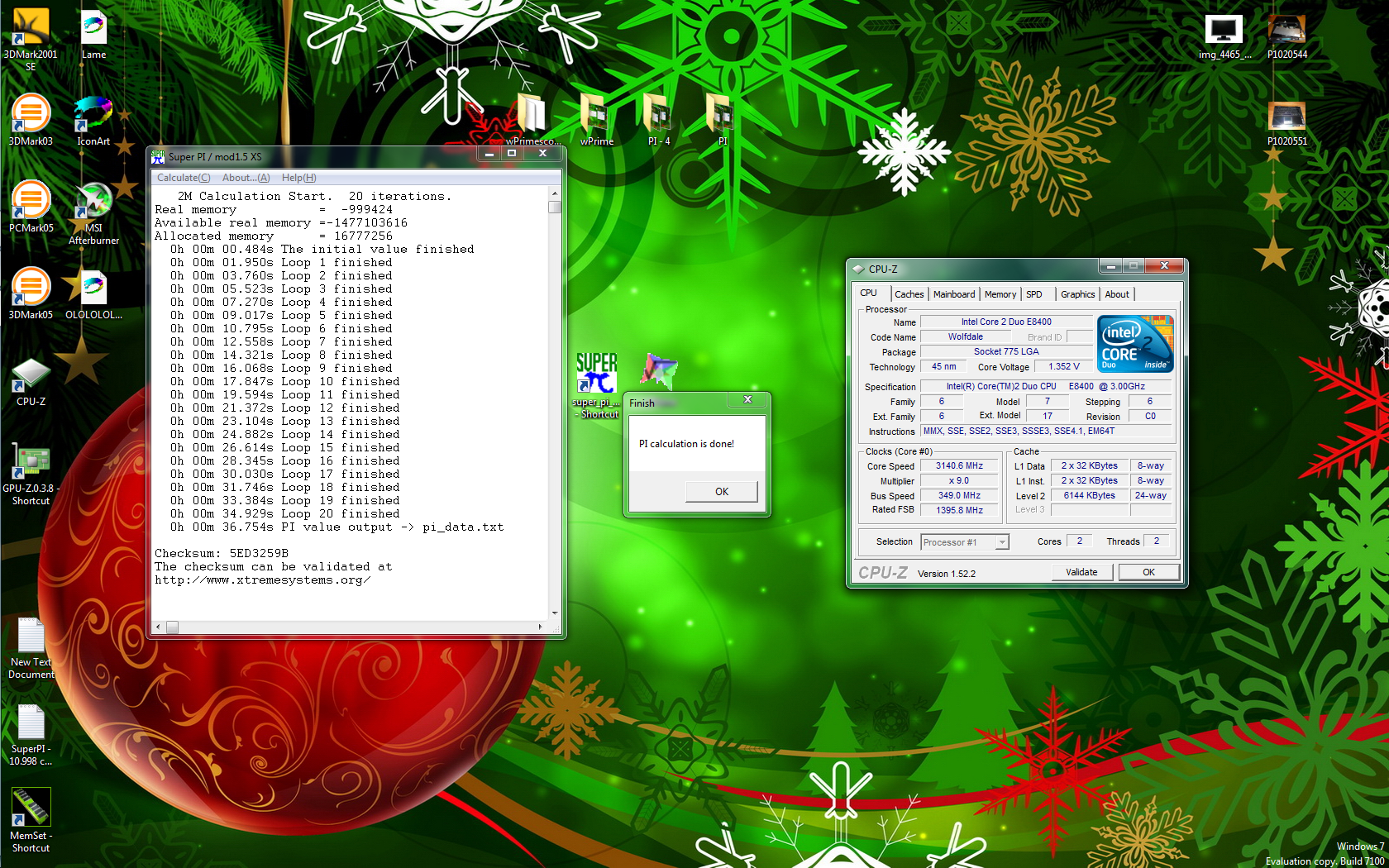Viewport: 1389px width, 868px height.
Task: Switch to the SPD tab in CPU-Z
Action: (1034, 294)
